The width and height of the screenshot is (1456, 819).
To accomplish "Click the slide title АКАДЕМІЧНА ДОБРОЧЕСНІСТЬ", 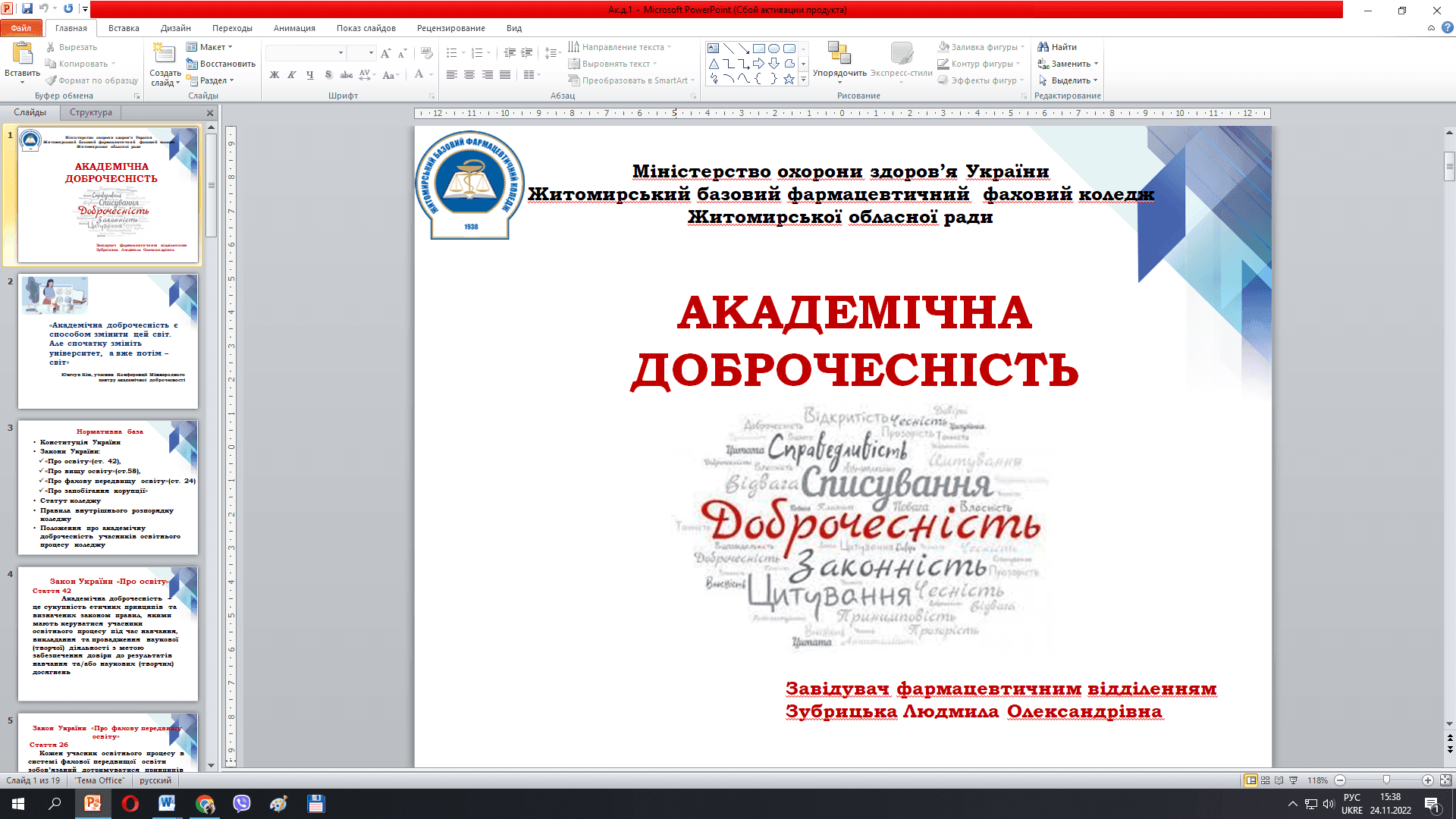I will coord(855,341).
